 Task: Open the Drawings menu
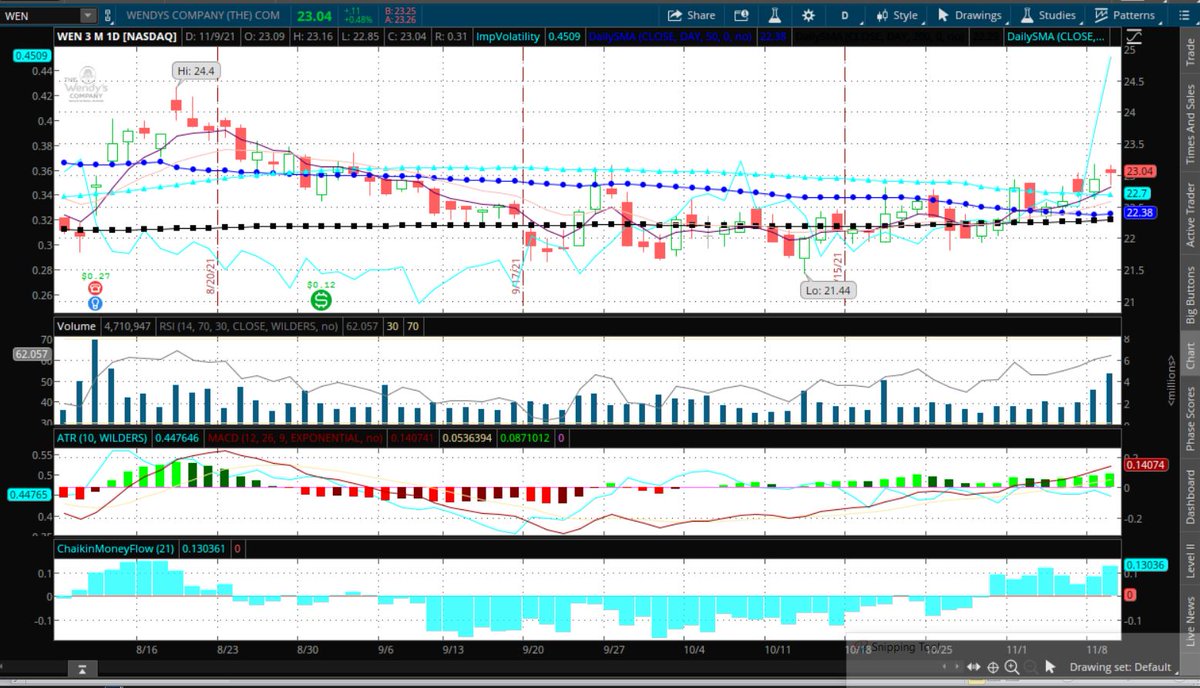969,15
